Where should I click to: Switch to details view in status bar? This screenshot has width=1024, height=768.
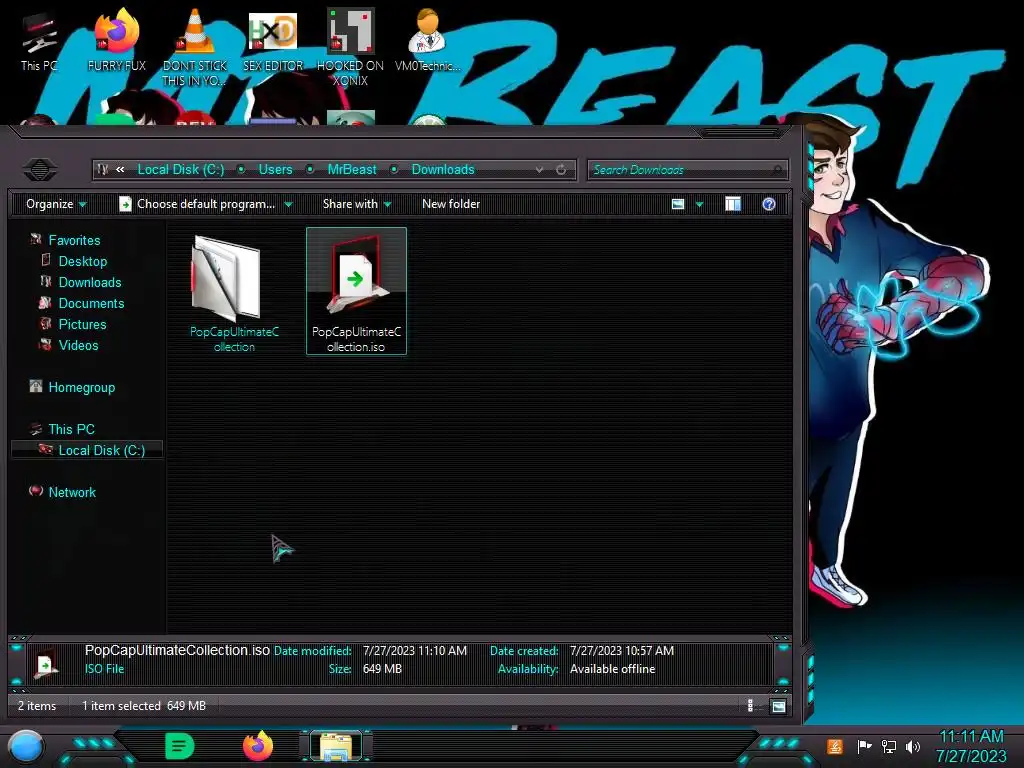[750, 705]
